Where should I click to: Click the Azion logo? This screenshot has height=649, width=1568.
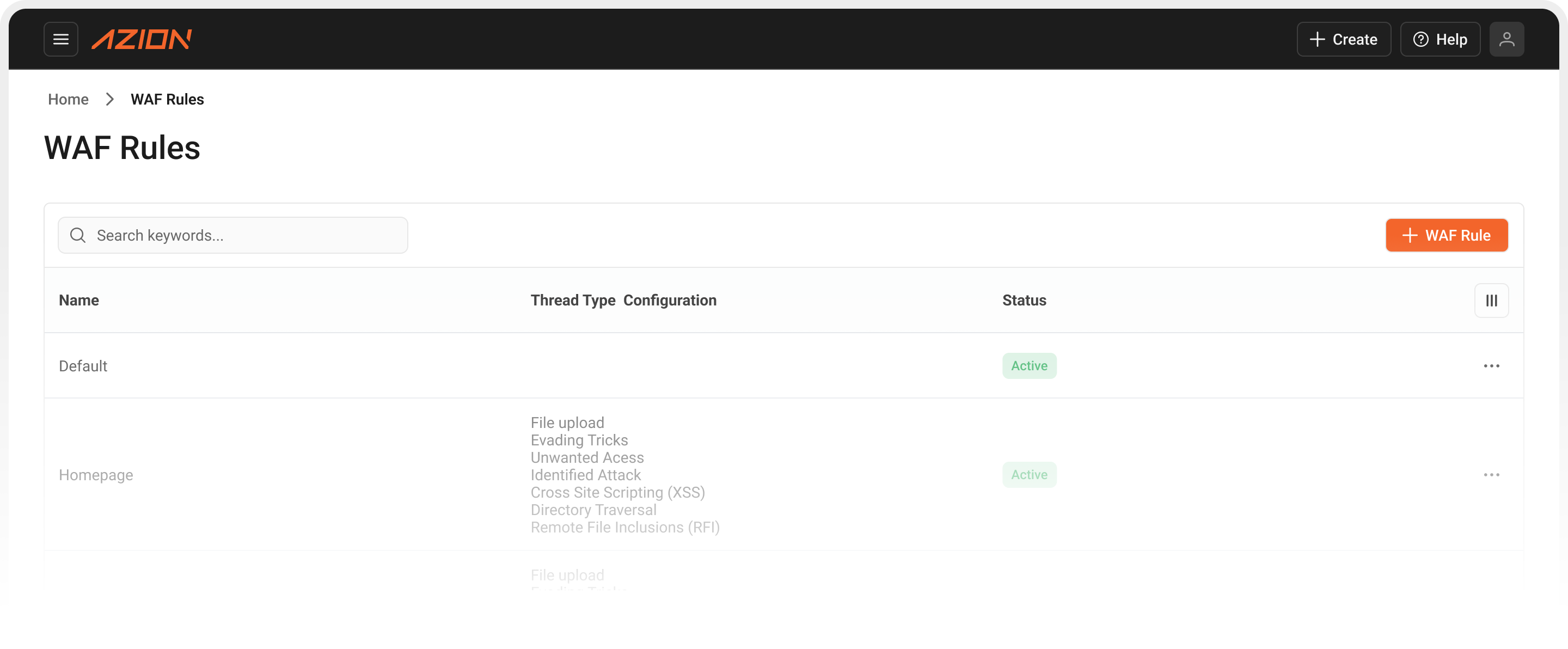tap(141, 39)
